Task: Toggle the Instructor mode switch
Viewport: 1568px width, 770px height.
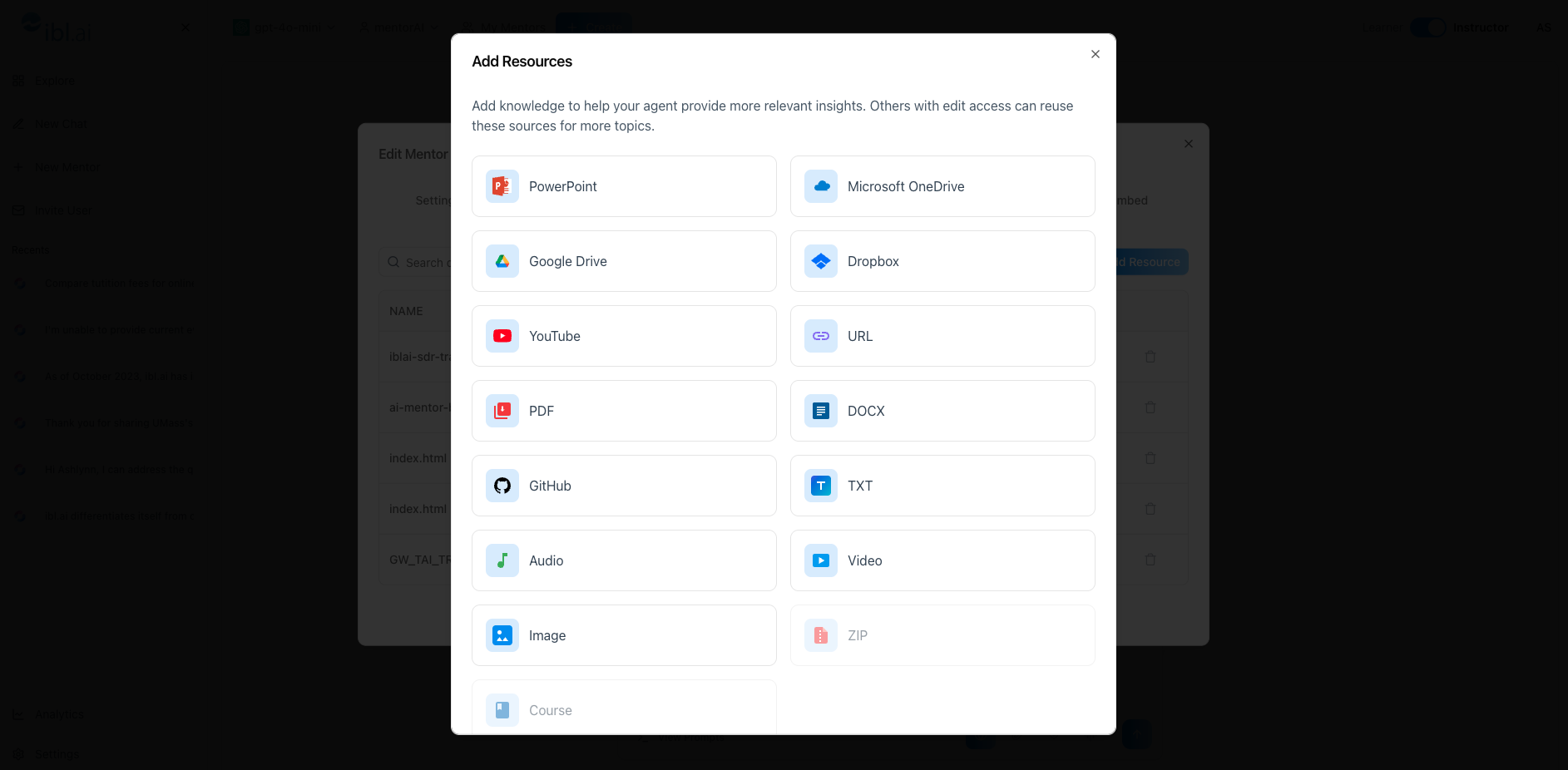Action: coord(1428,27)
